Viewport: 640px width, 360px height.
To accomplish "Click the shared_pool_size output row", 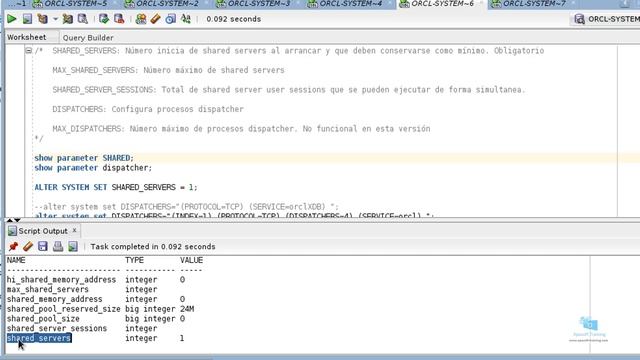I will tap(96, 319).
